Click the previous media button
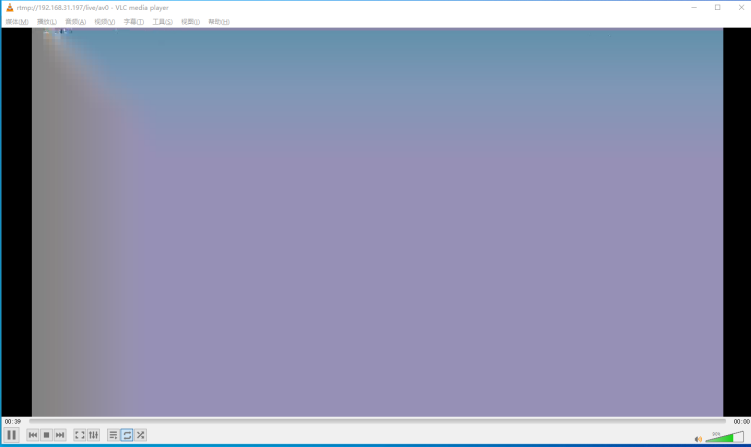This screenshot has height=447, width=751. [x=33, y=435]
